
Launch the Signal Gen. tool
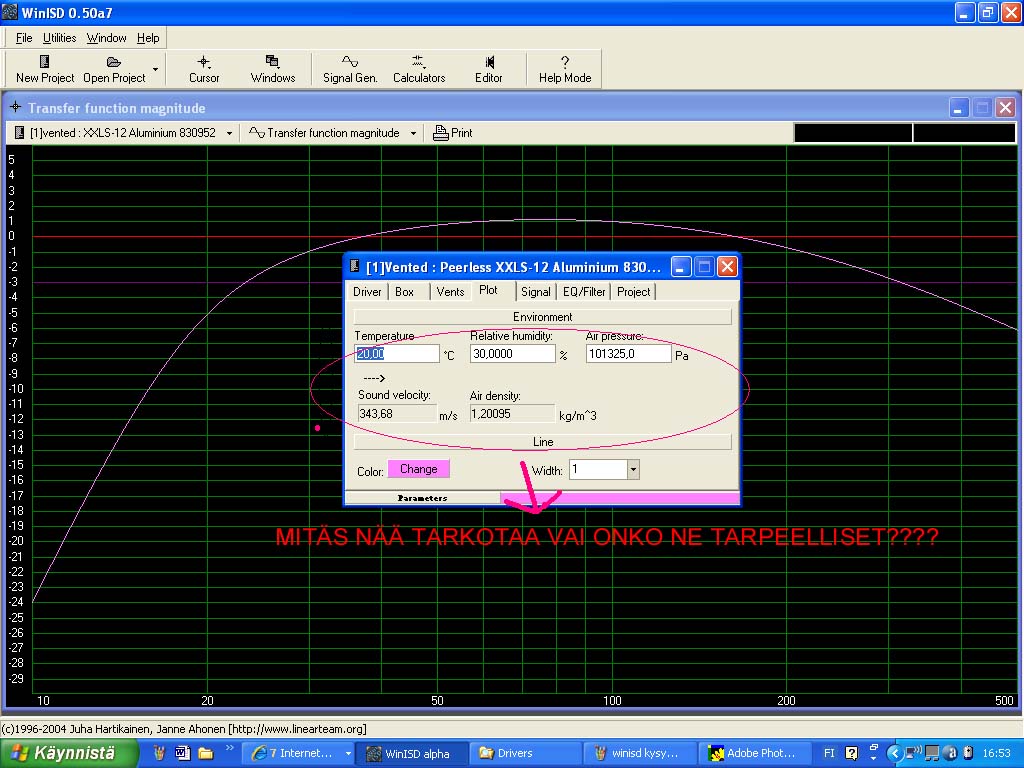pos(350,62)
